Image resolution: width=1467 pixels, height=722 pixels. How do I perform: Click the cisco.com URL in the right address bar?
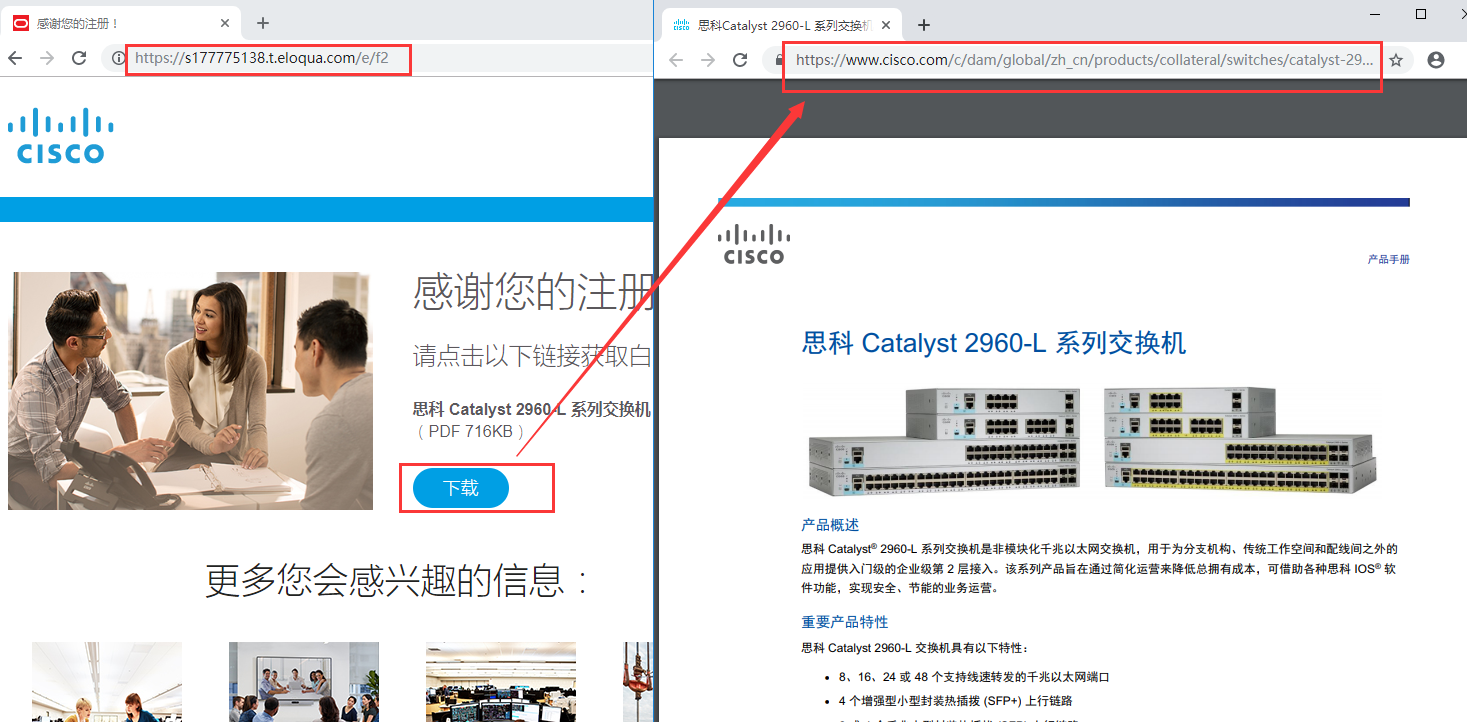click(x=1085, y=60)
